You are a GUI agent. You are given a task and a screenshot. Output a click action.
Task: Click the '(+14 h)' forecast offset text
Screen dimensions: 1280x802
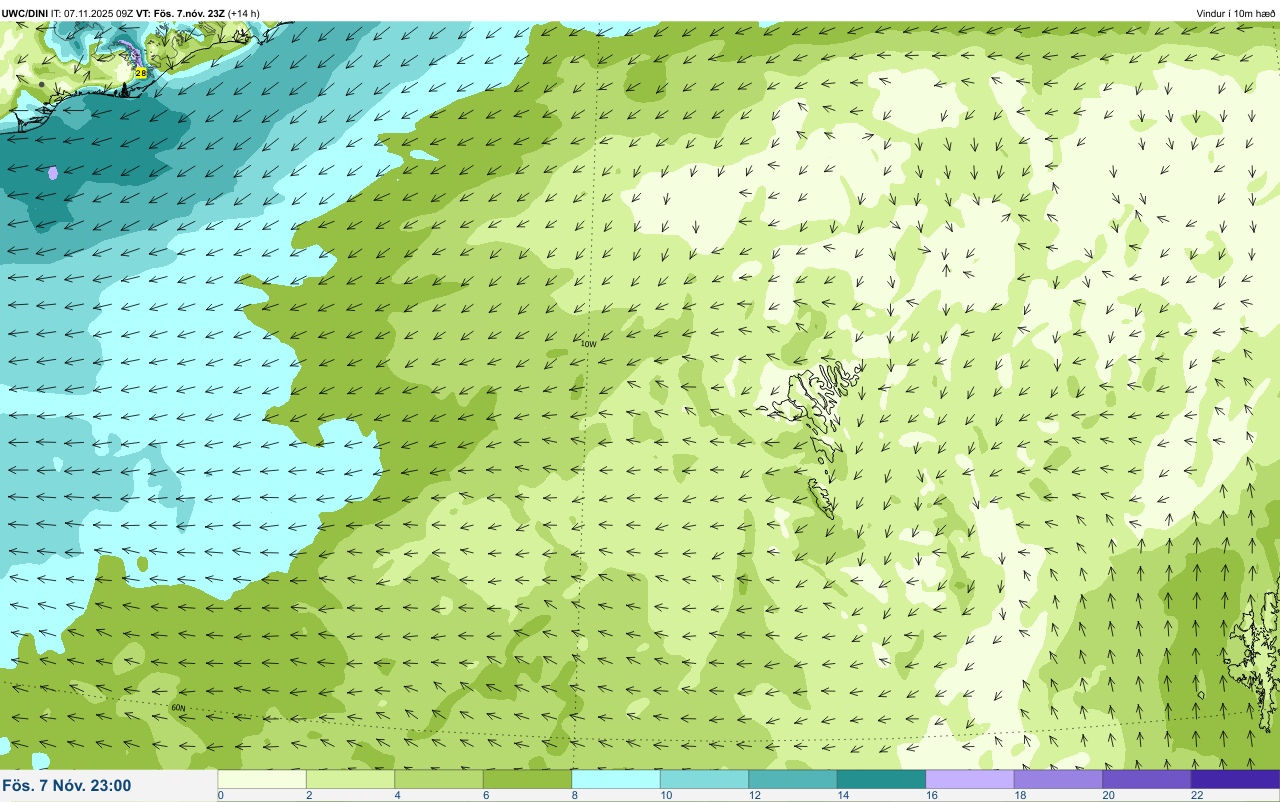coord(243,13)
